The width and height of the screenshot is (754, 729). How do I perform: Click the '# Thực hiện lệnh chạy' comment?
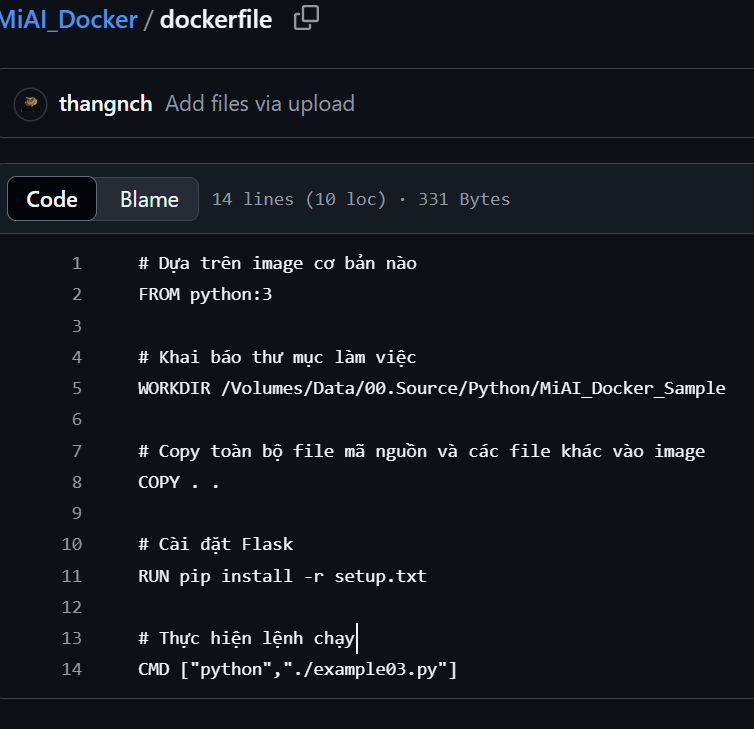point(246,638)
